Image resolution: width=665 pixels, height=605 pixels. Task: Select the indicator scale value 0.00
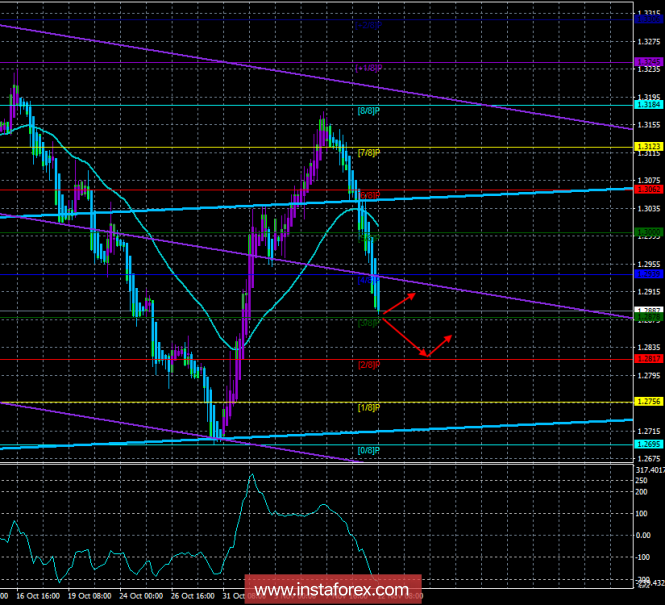pos(643,535)
